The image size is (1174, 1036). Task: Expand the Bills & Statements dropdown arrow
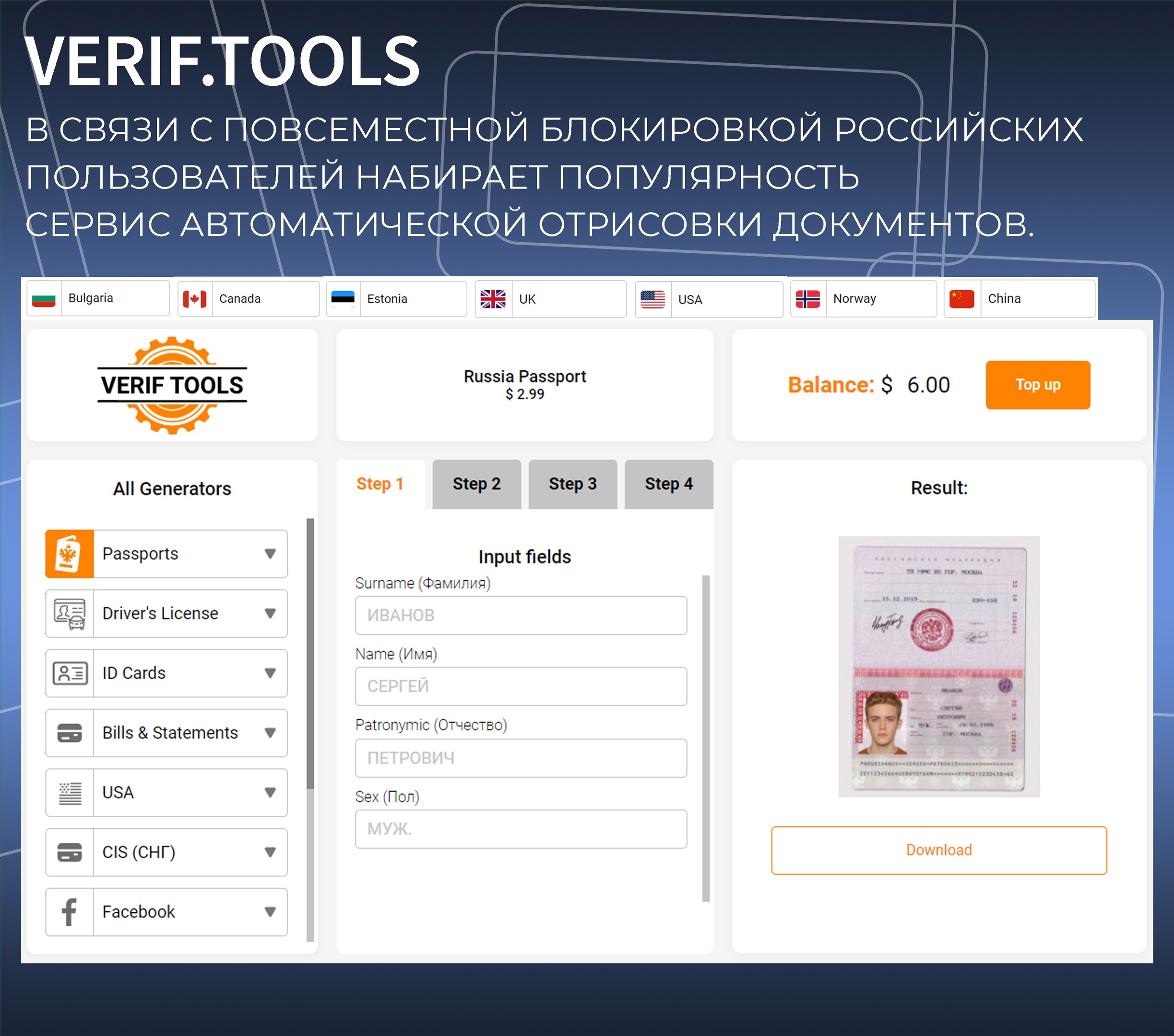click(x=270, y=733)
